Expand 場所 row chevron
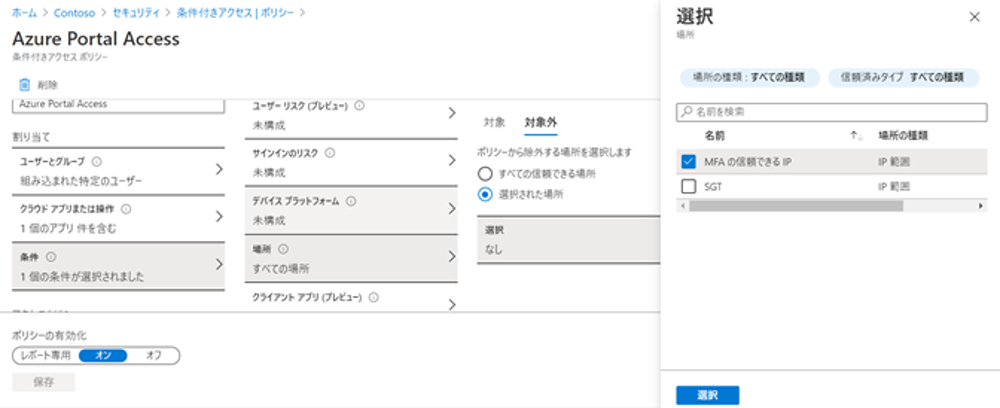 coord(452,256)
